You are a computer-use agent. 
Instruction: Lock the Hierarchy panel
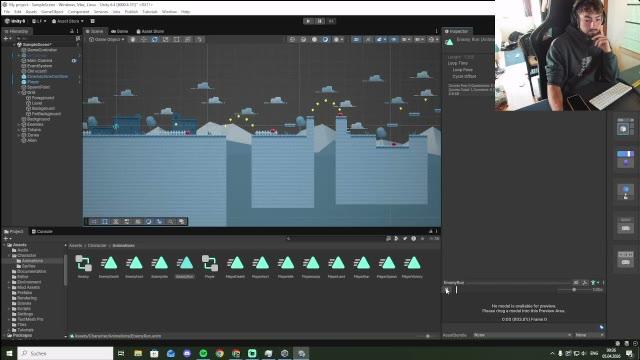[x=71, y=31]
